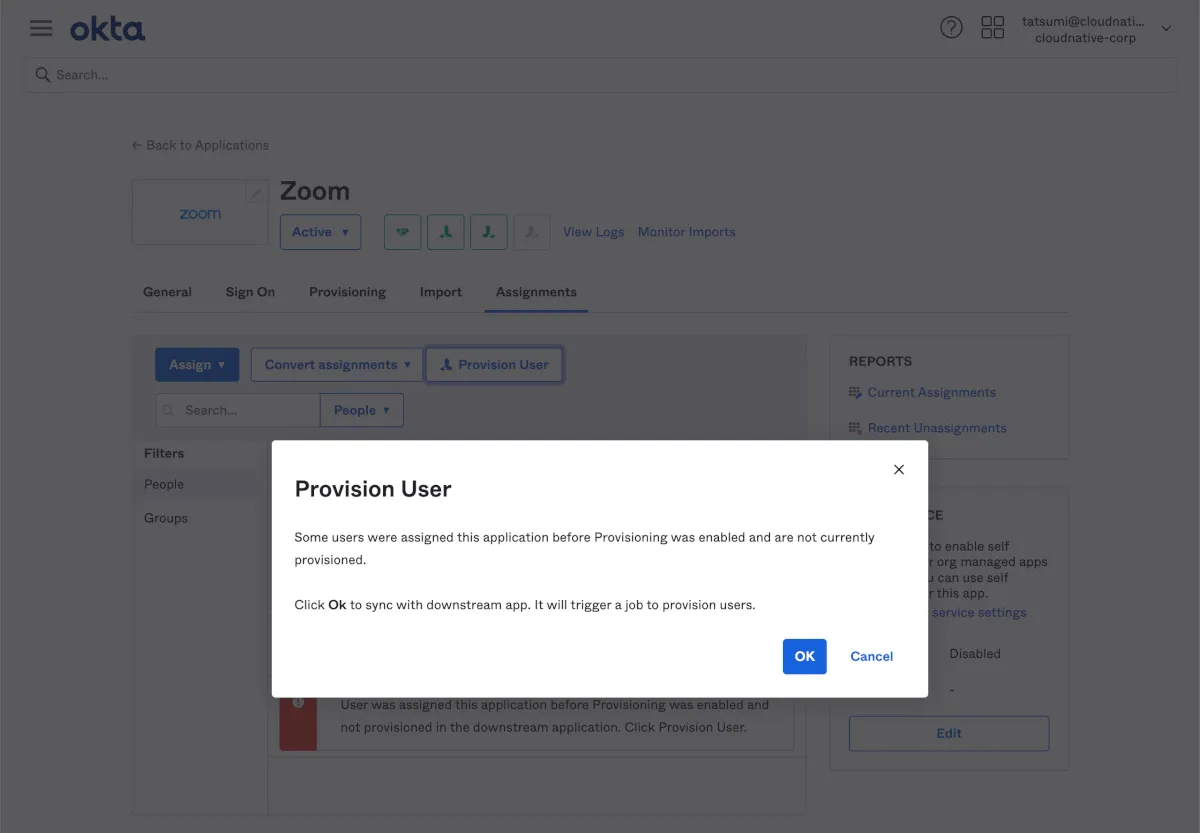This screenshot has width=1200, height=833.
Task: Open the help question mark icon
Action: pos(951,28)
